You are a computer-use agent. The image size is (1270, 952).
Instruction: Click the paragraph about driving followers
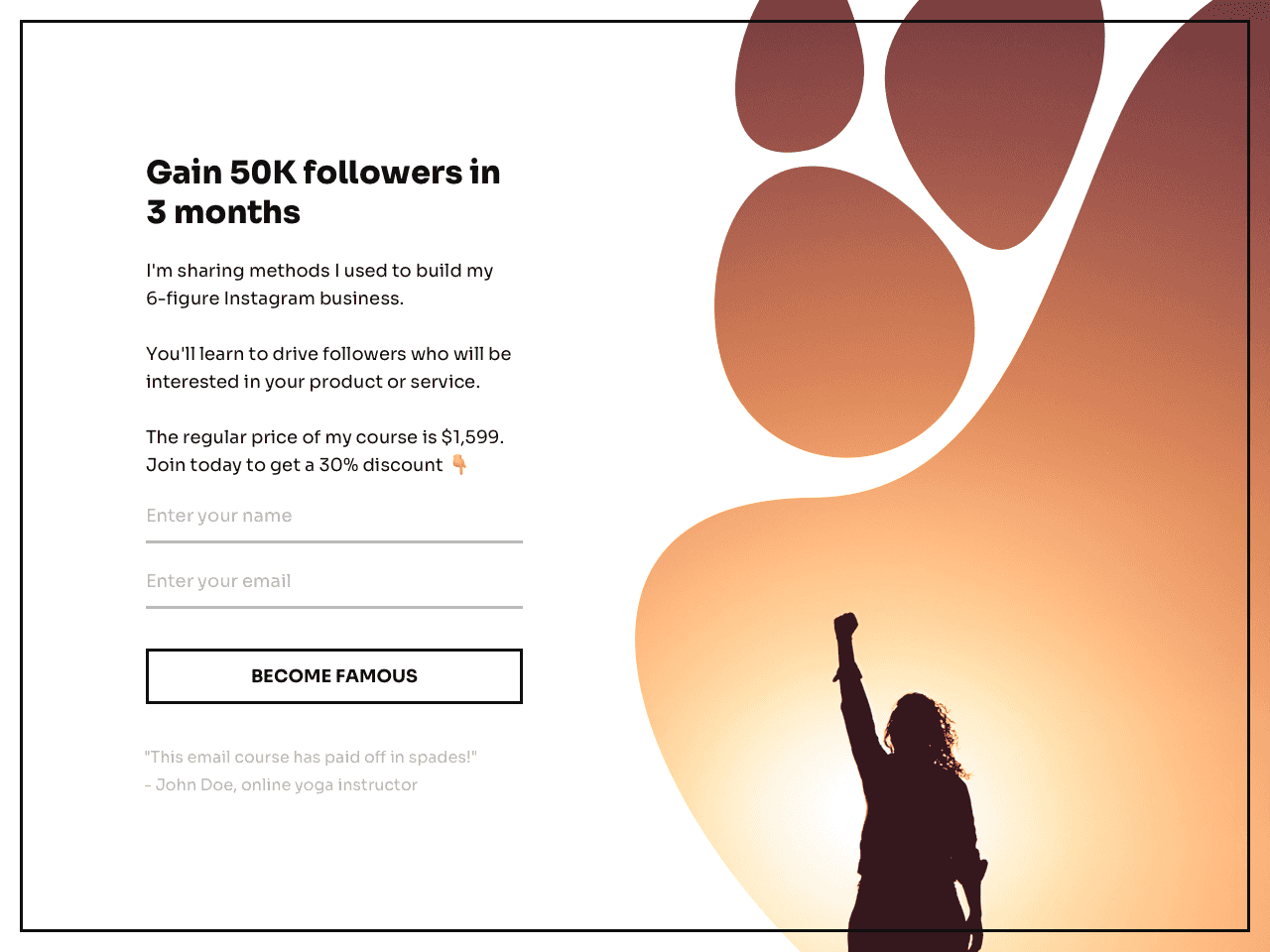328,368
